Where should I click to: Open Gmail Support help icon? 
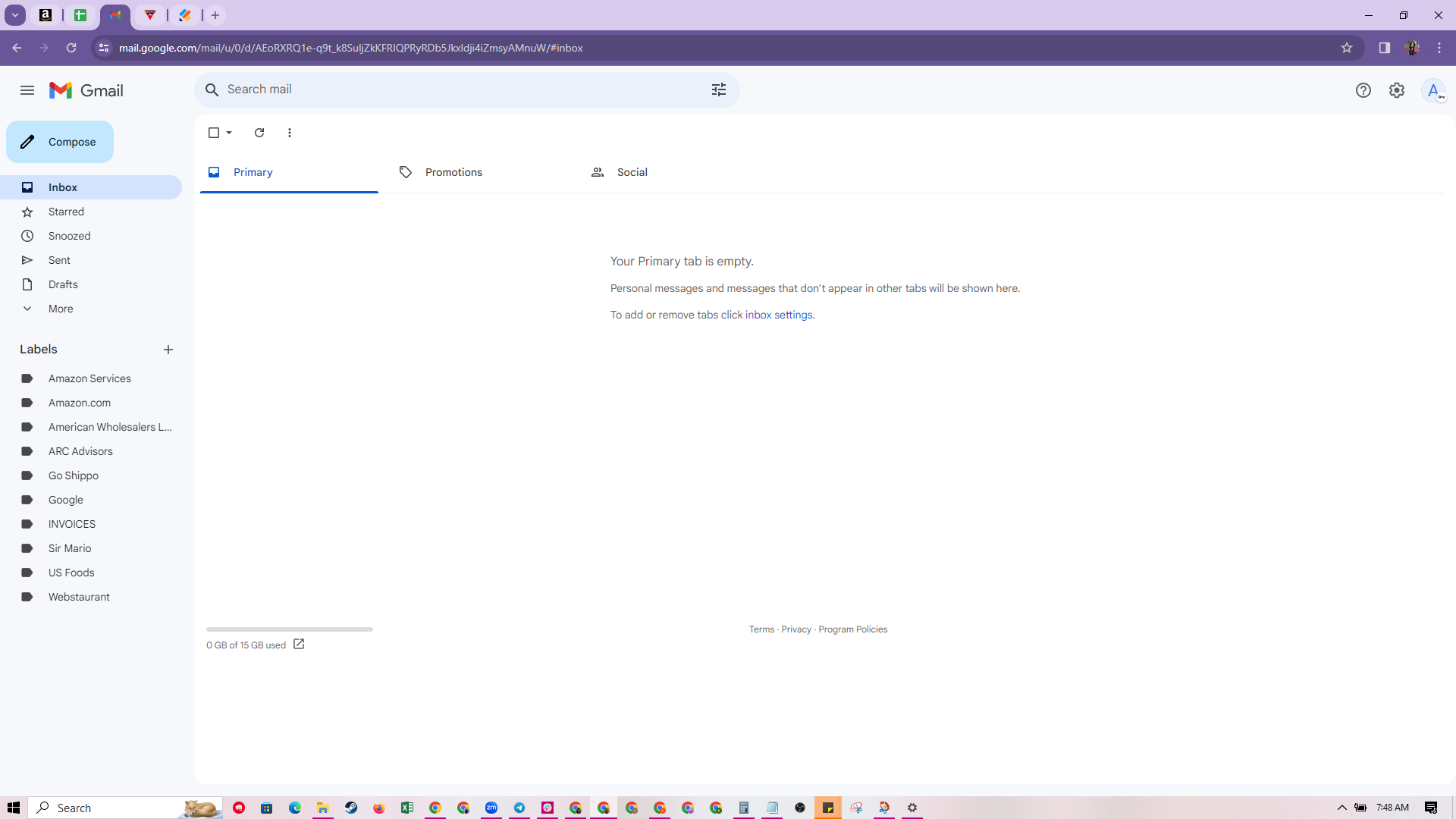pyautogui.click(x=1363, y=90)
